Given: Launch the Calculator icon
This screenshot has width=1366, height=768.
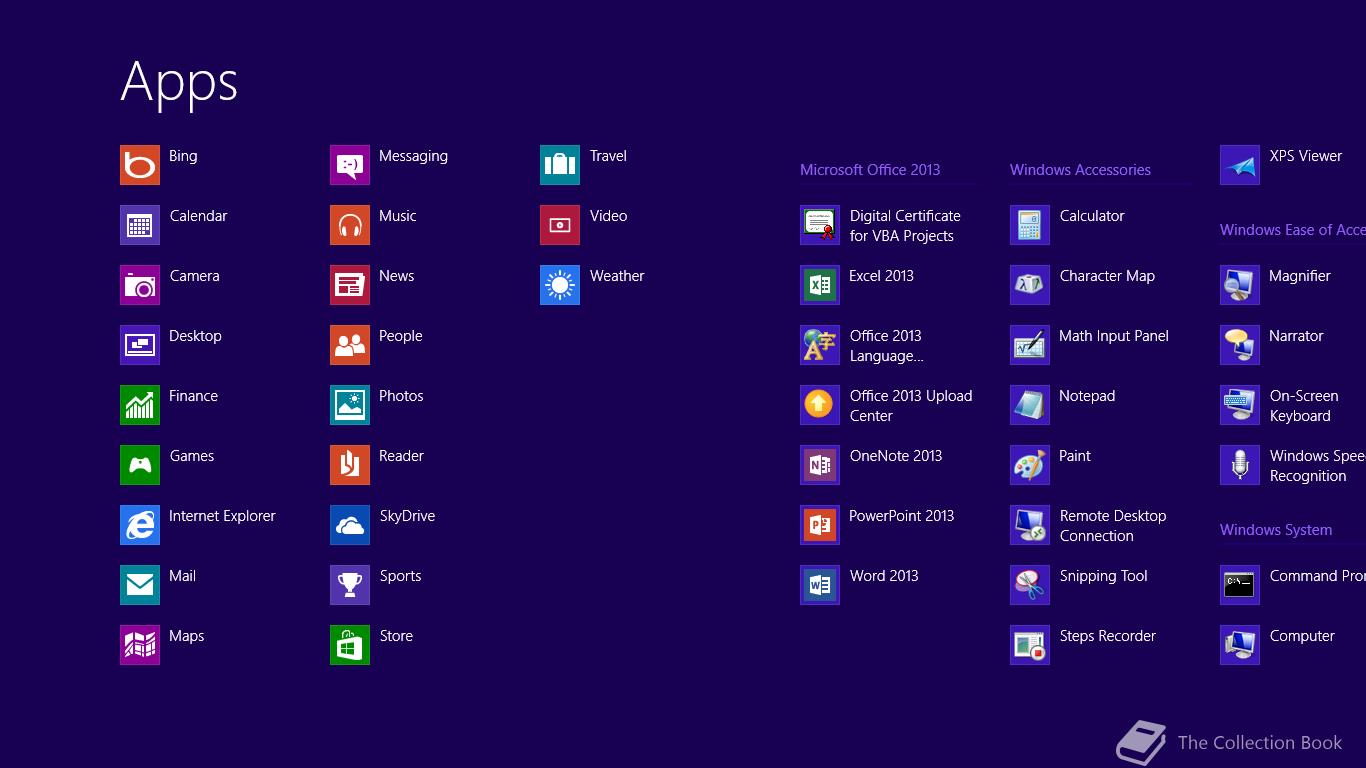Looking at the screenshot, I should [x=1030, y=225].
